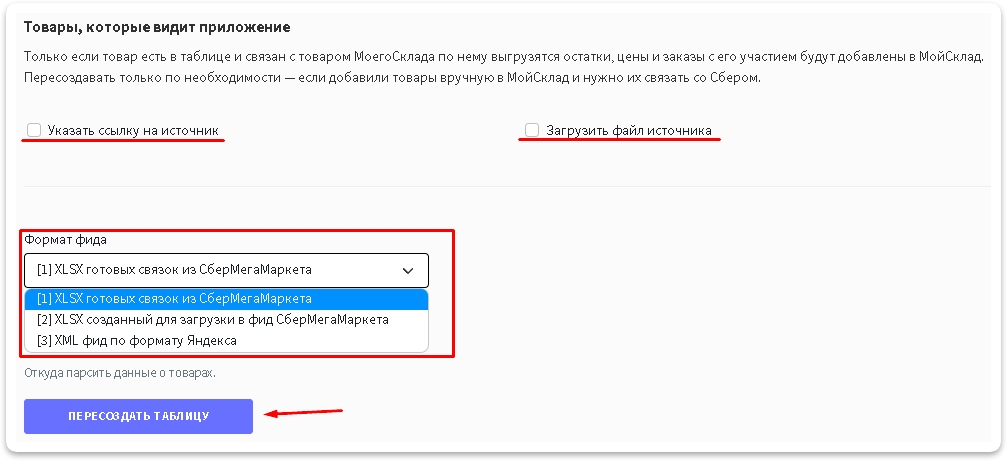
Task: Click the "Формат фида" field label
Action: point(66,240)
